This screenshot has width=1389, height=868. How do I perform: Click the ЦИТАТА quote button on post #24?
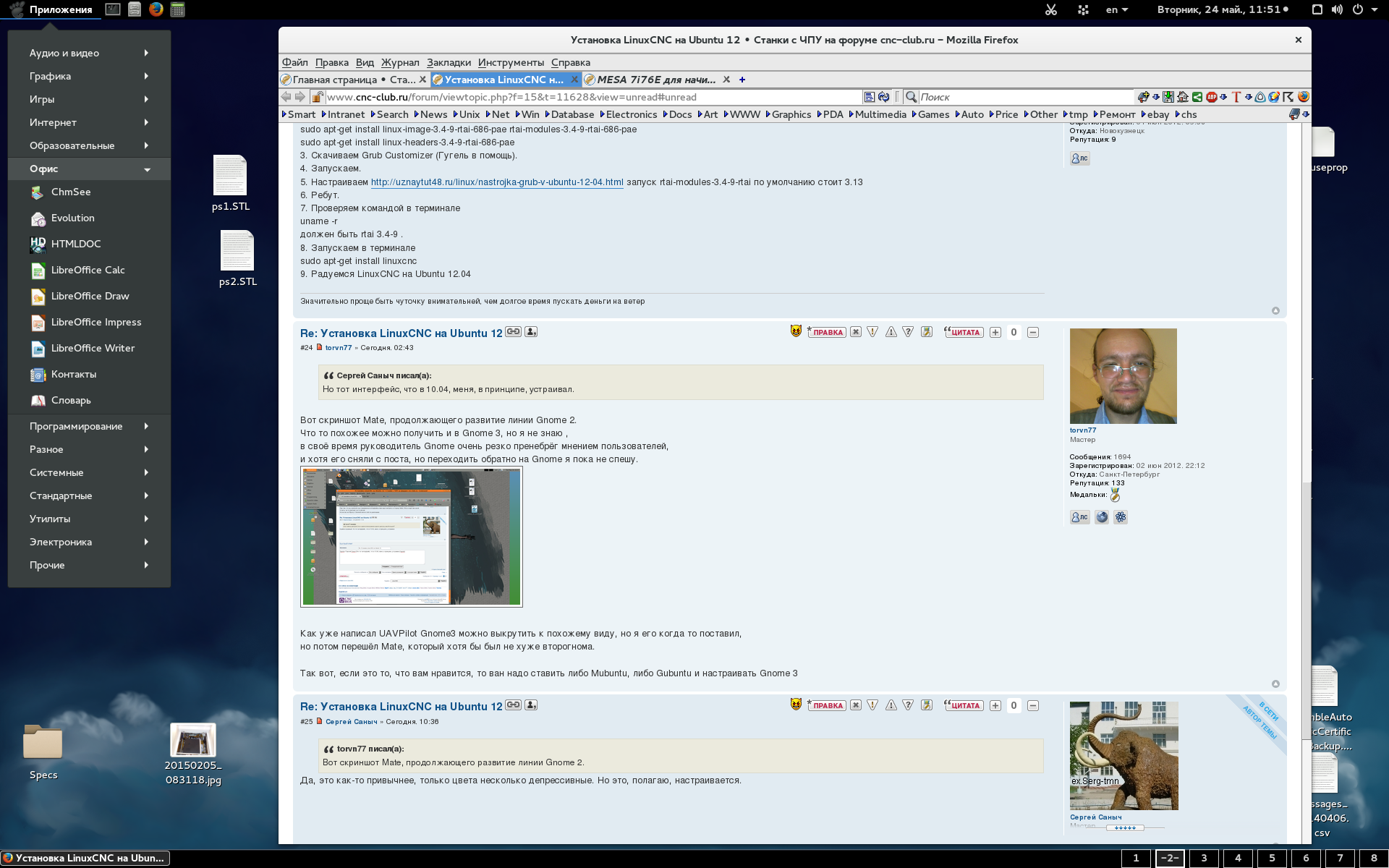tap(964, 332)
